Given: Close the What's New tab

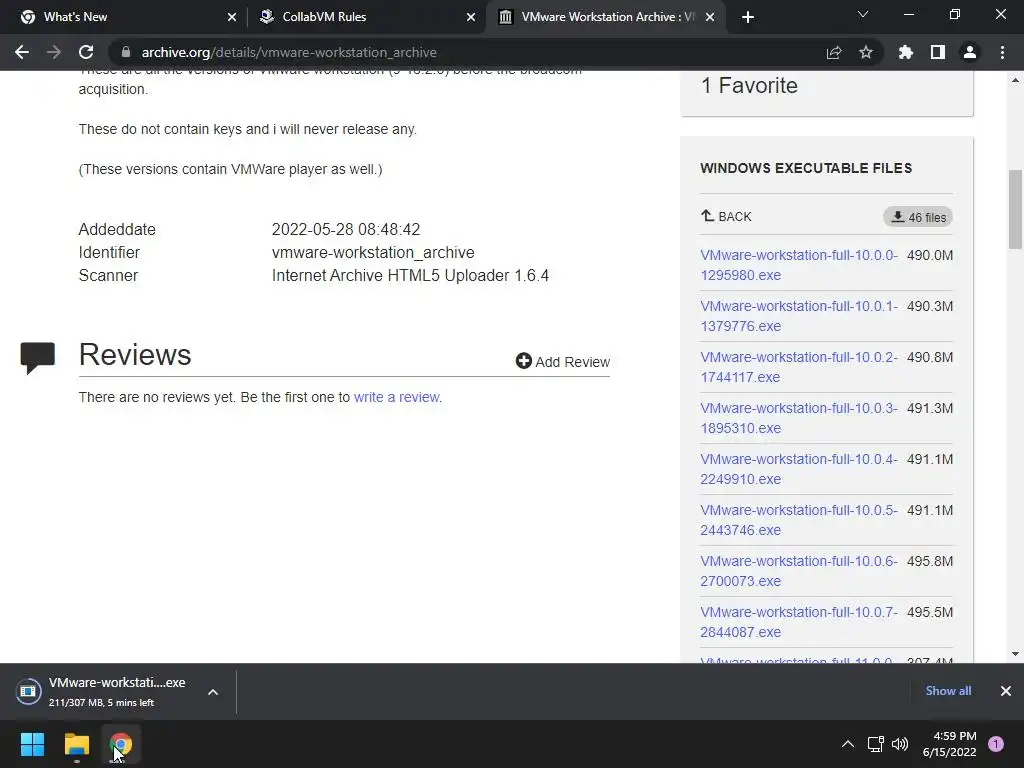Looking at the screenshot, I should (232, 17).
